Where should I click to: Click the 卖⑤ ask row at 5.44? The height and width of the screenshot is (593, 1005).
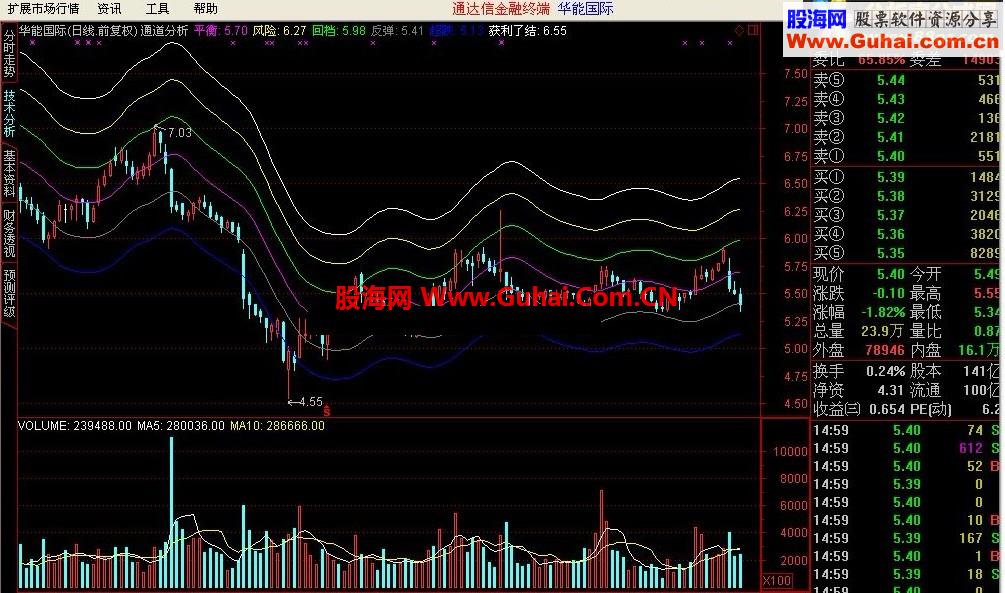[906, 80]
